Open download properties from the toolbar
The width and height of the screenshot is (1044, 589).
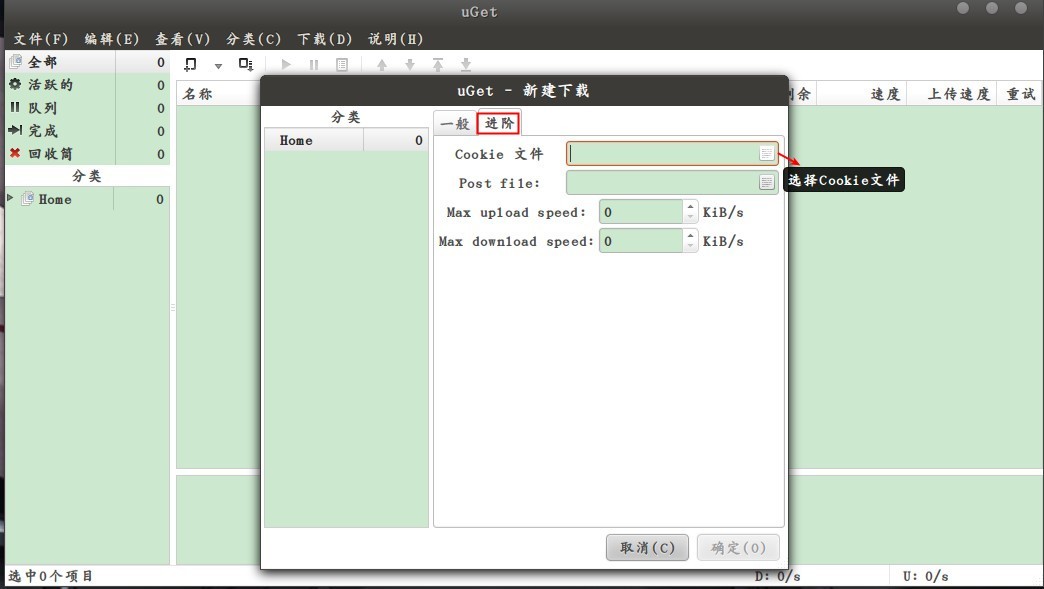coord(342,65)
